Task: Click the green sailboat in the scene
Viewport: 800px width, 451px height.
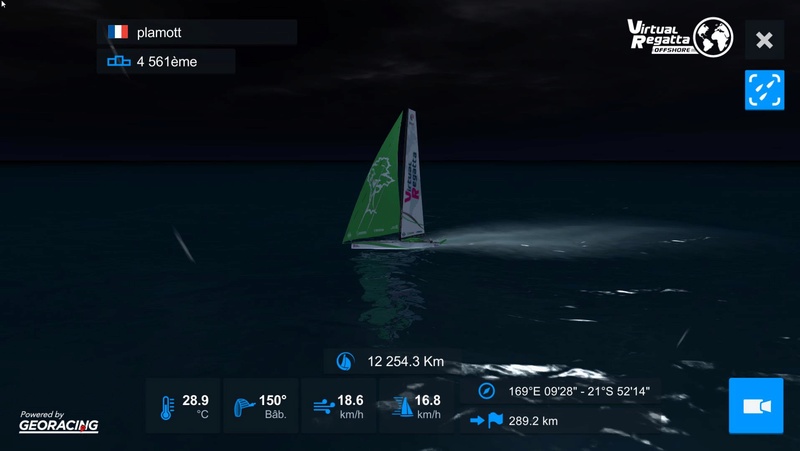Action: (393, 180)
